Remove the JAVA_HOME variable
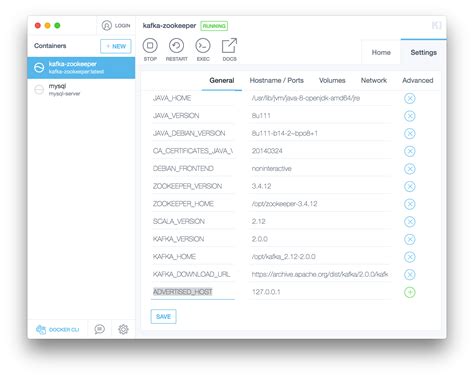The width and height of the screenshot is (474, 378). click(410, 98)
